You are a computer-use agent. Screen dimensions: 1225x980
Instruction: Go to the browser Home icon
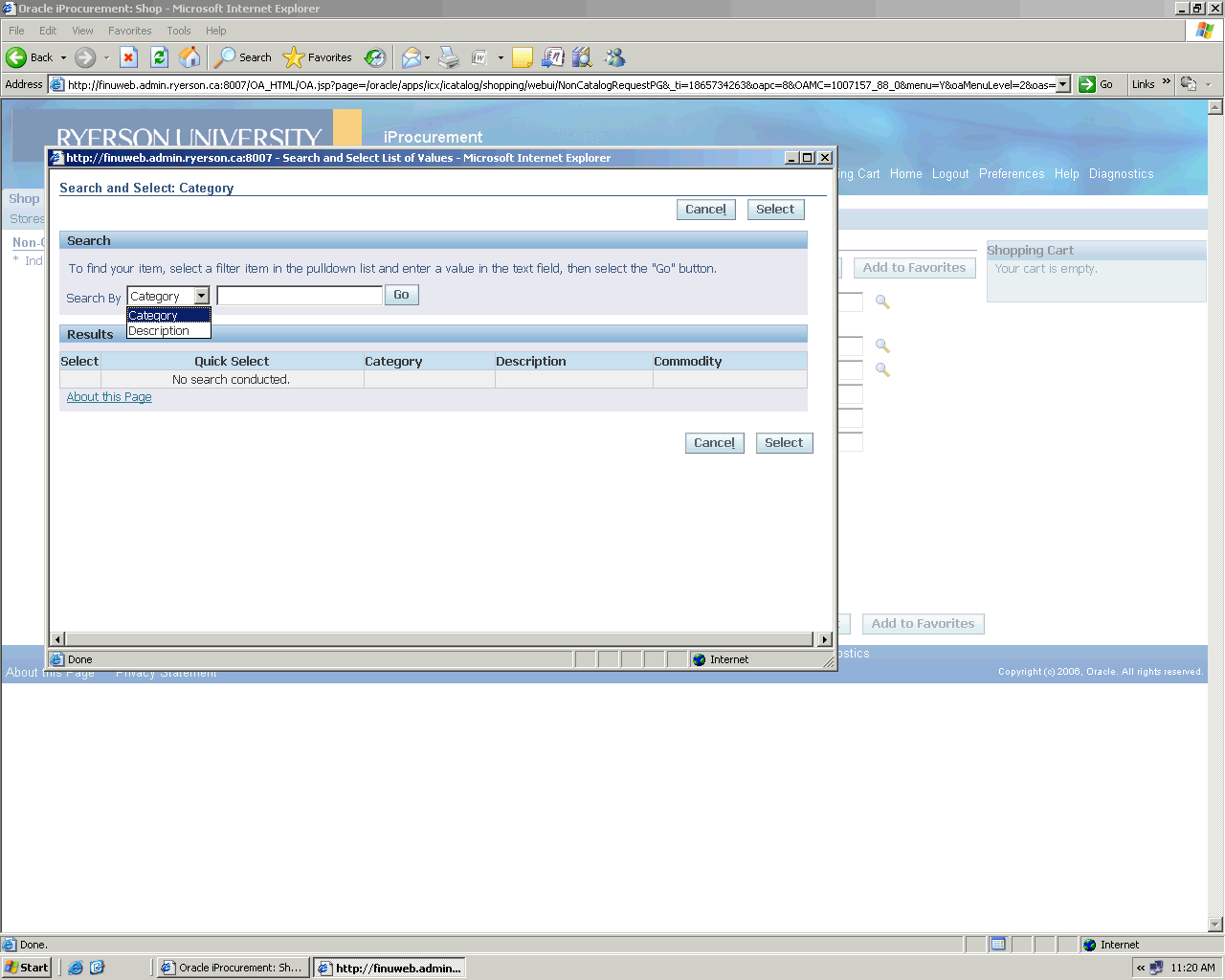tap(190, 57)
